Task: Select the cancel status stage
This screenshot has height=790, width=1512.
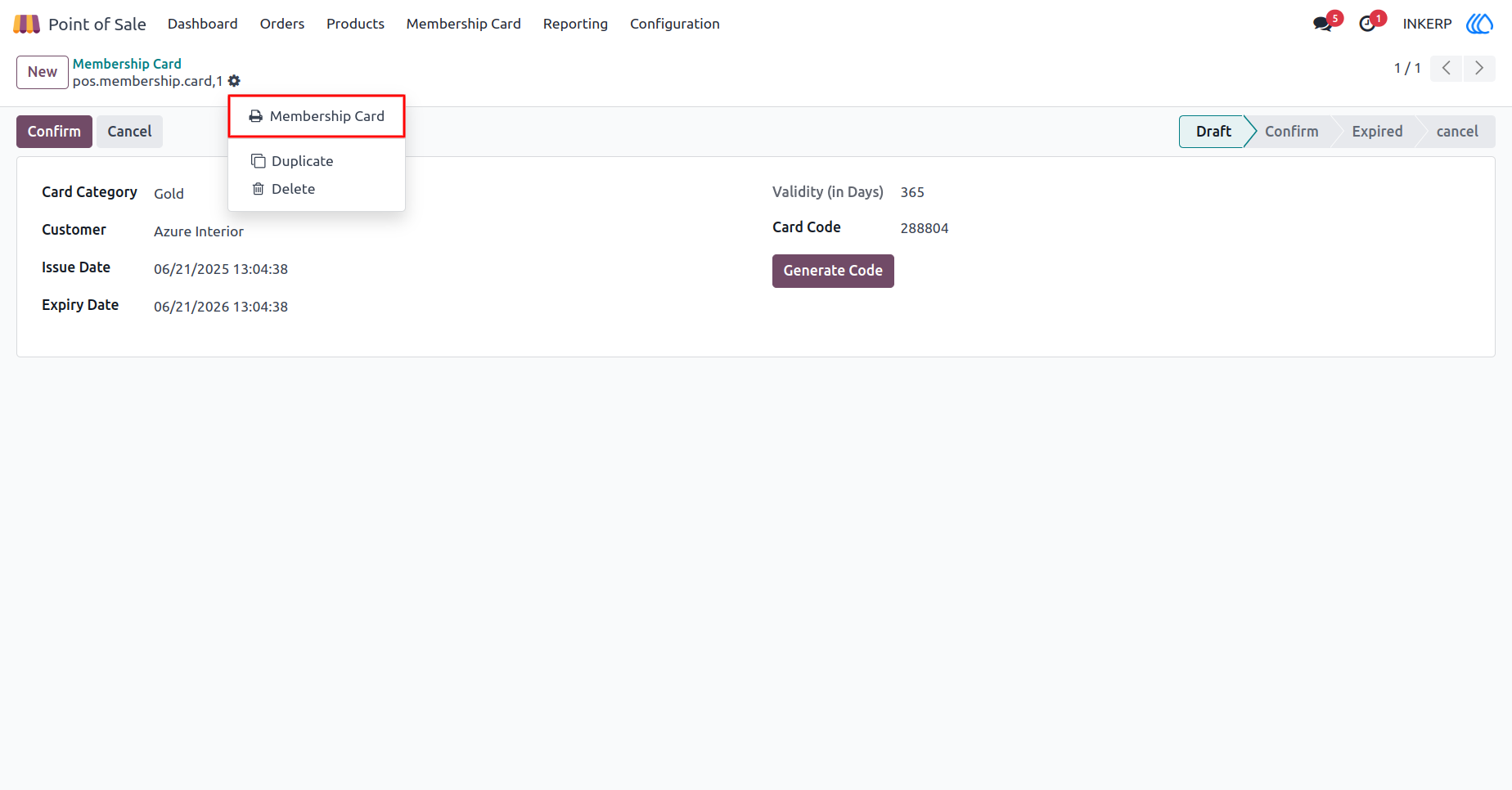Action: pyautogui.click(x=1457, y=132)
